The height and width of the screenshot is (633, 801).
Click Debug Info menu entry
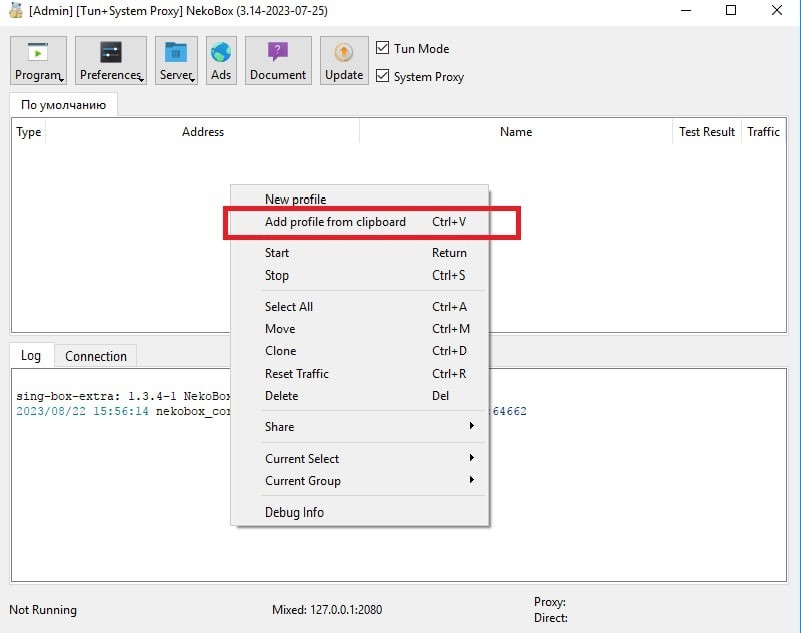(294, 513)
